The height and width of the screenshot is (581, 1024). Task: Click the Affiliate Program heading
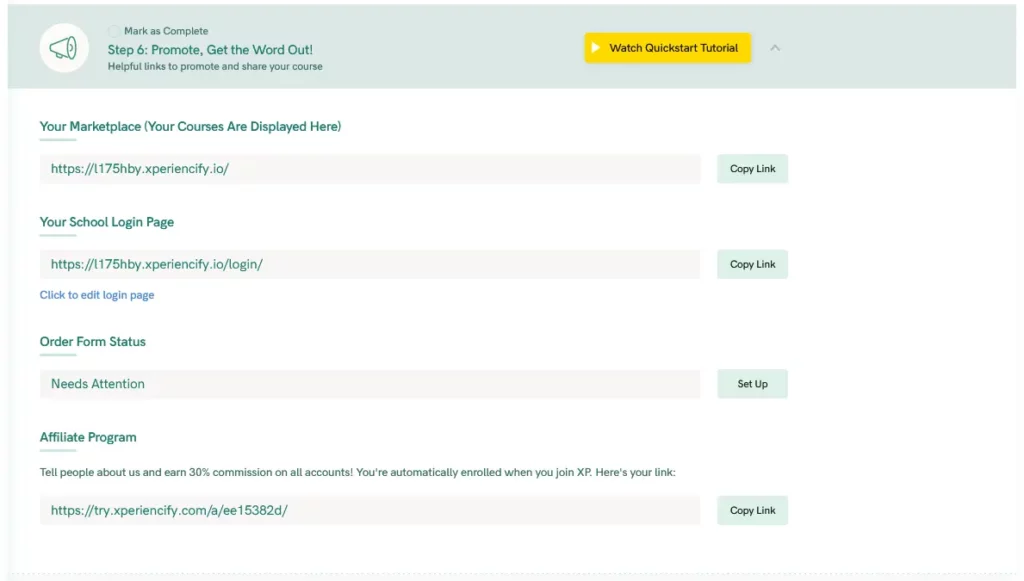(x=88, y=436)
